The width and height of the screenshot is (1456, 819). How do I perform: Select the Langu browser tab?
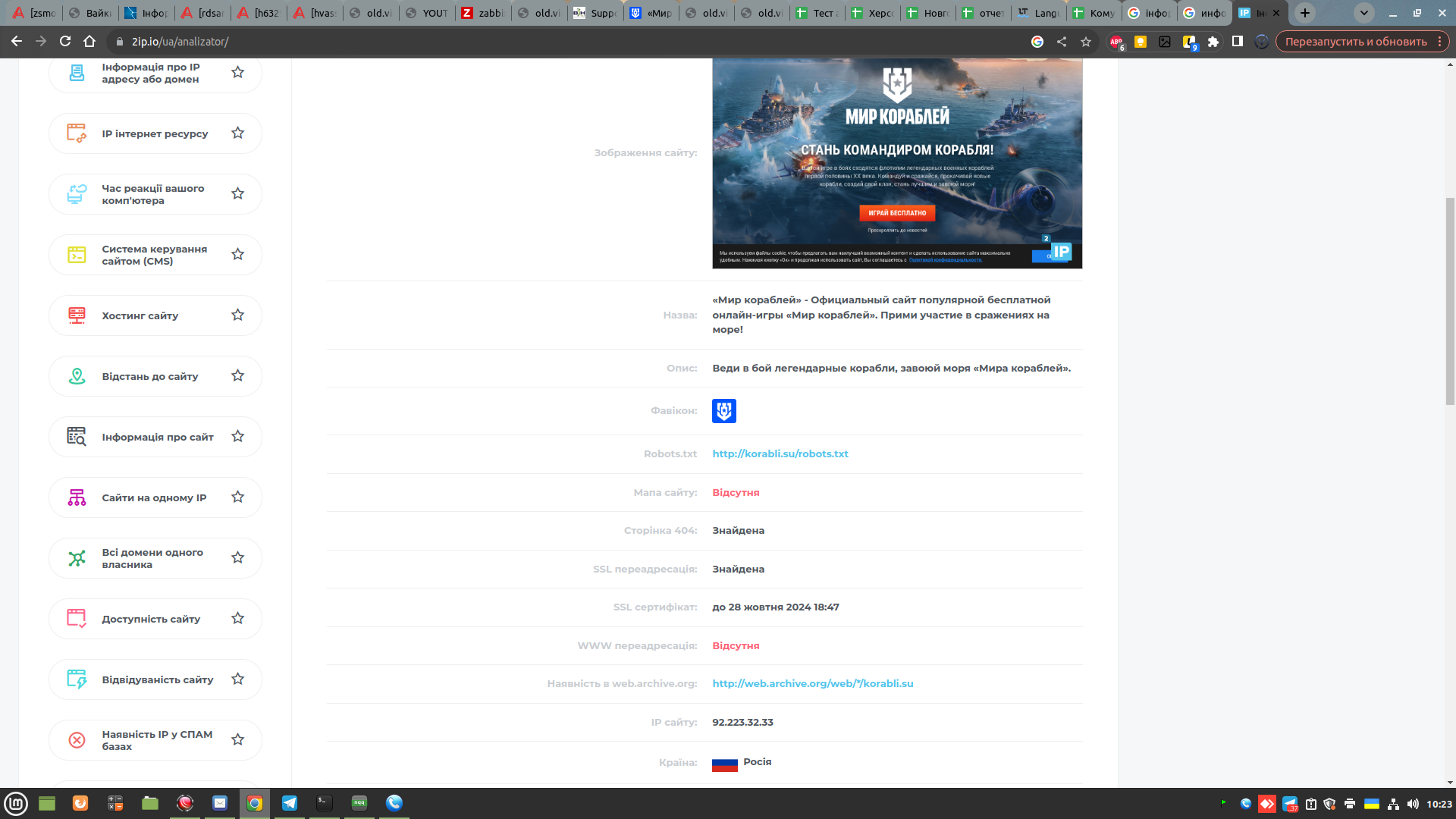click(1038, 13)
